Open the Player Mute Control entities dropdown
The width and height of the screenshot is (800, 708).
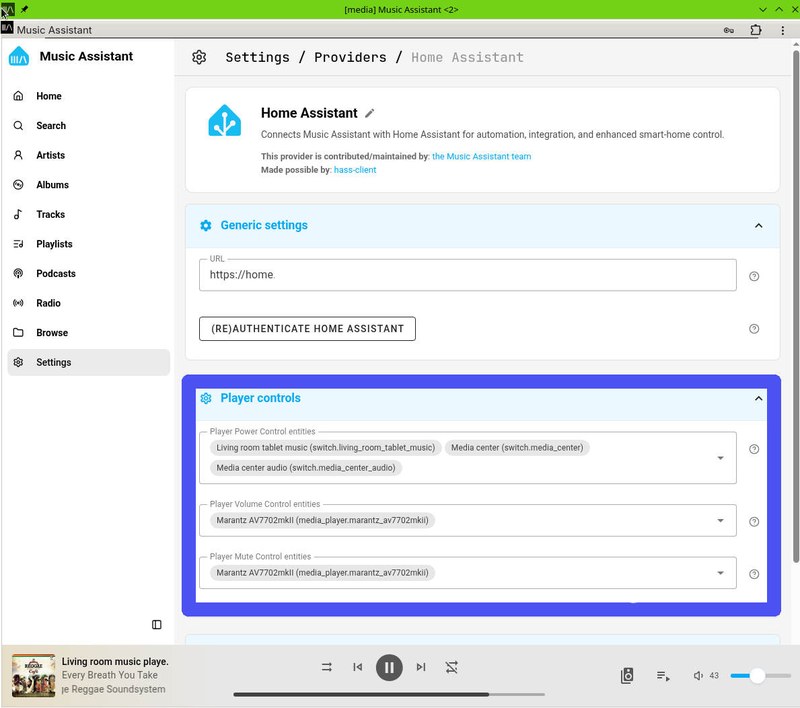click(x=721, y=573)
